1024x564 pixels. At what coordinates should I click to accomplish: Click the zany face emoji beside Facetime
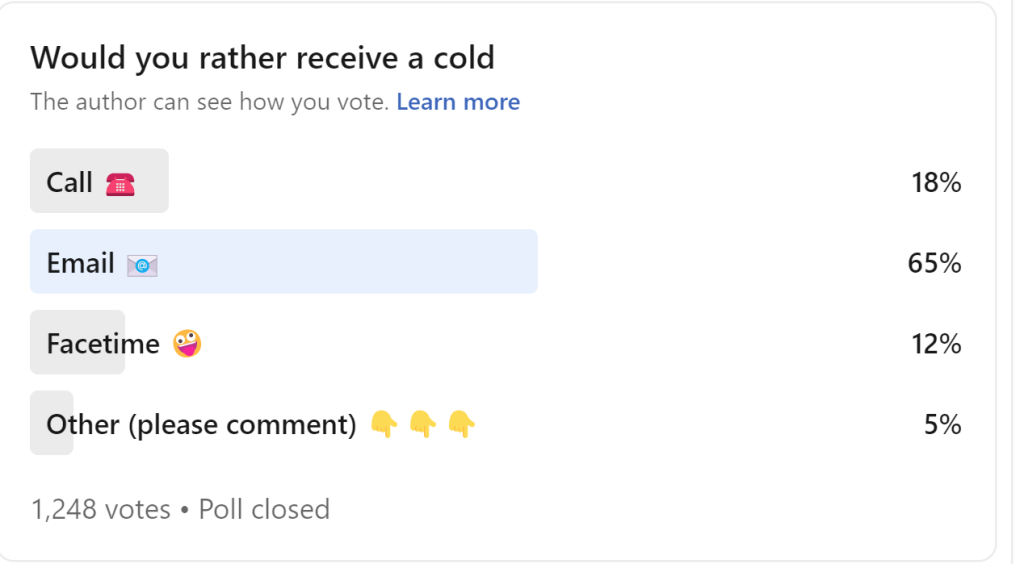187,343
